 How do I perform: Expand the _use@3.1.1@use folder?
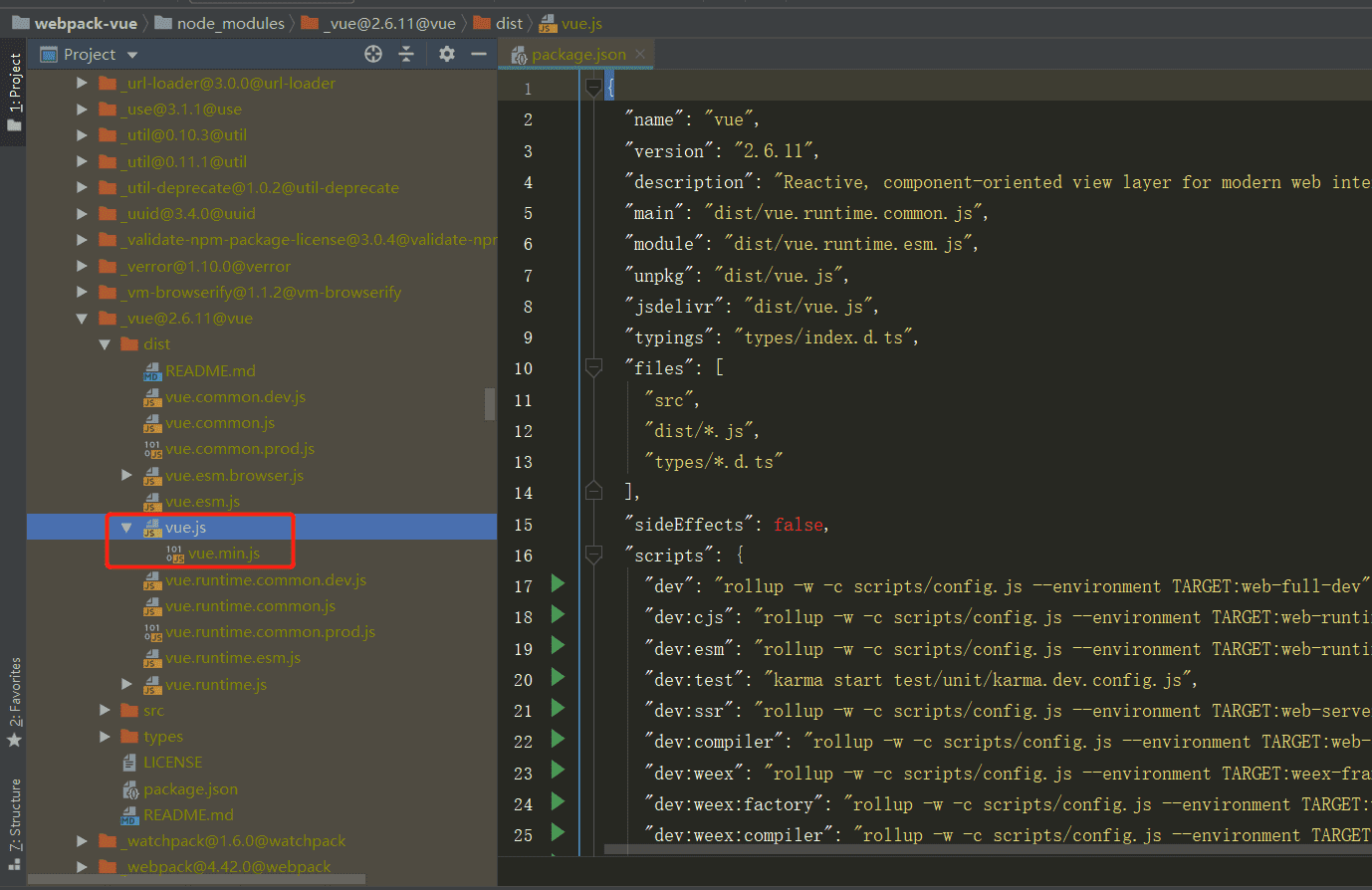(83, 109)
